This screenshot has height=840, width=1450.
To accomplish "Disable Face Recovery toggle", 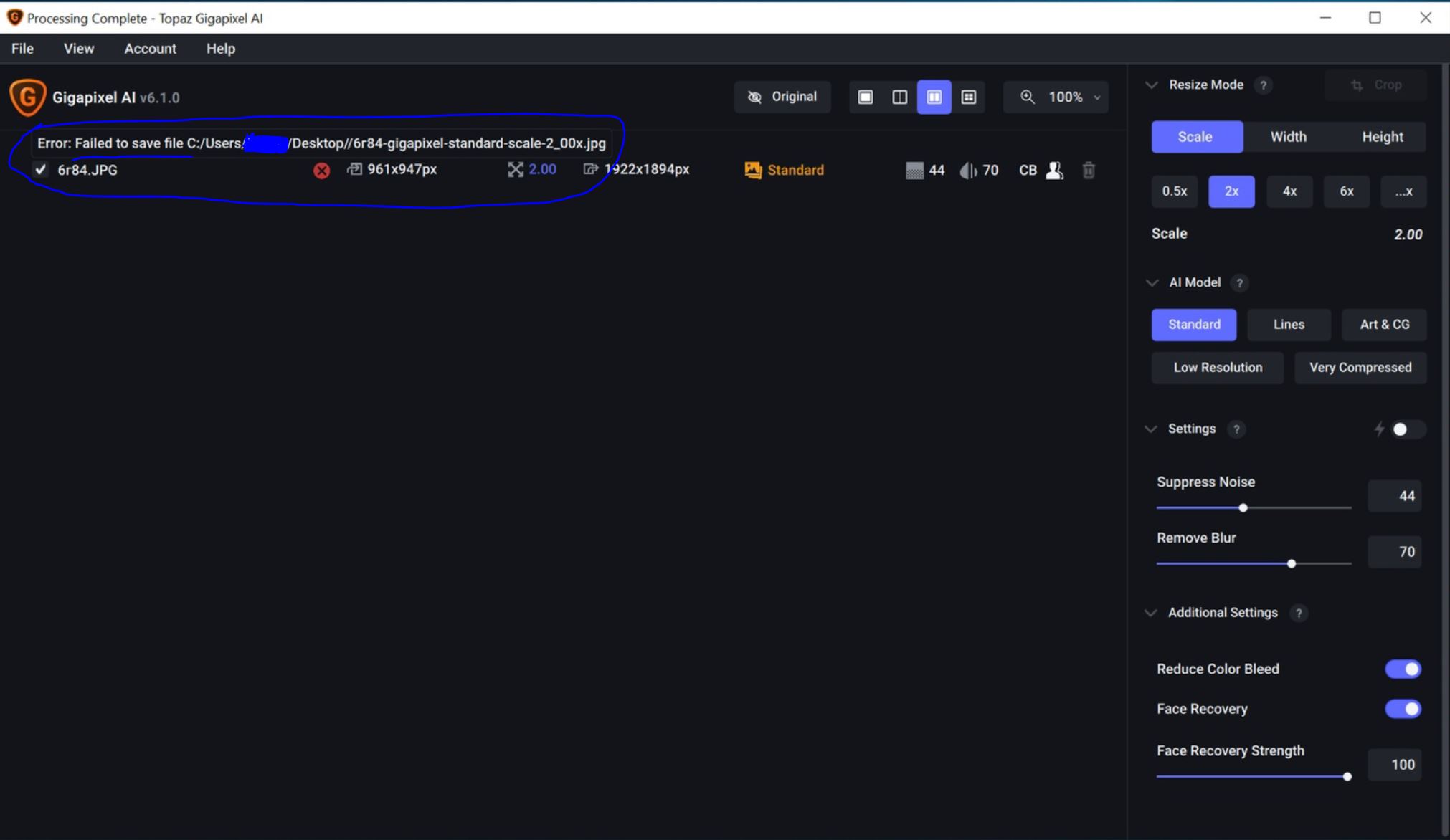I will click(1403, 709).
